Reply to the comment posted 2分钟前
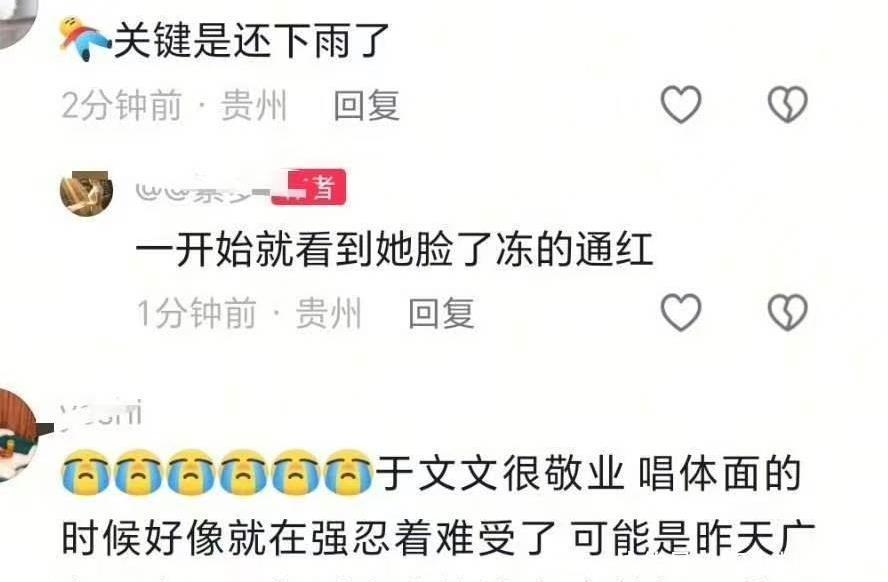This screenshot has height=582, width=888. coord(367,105)
